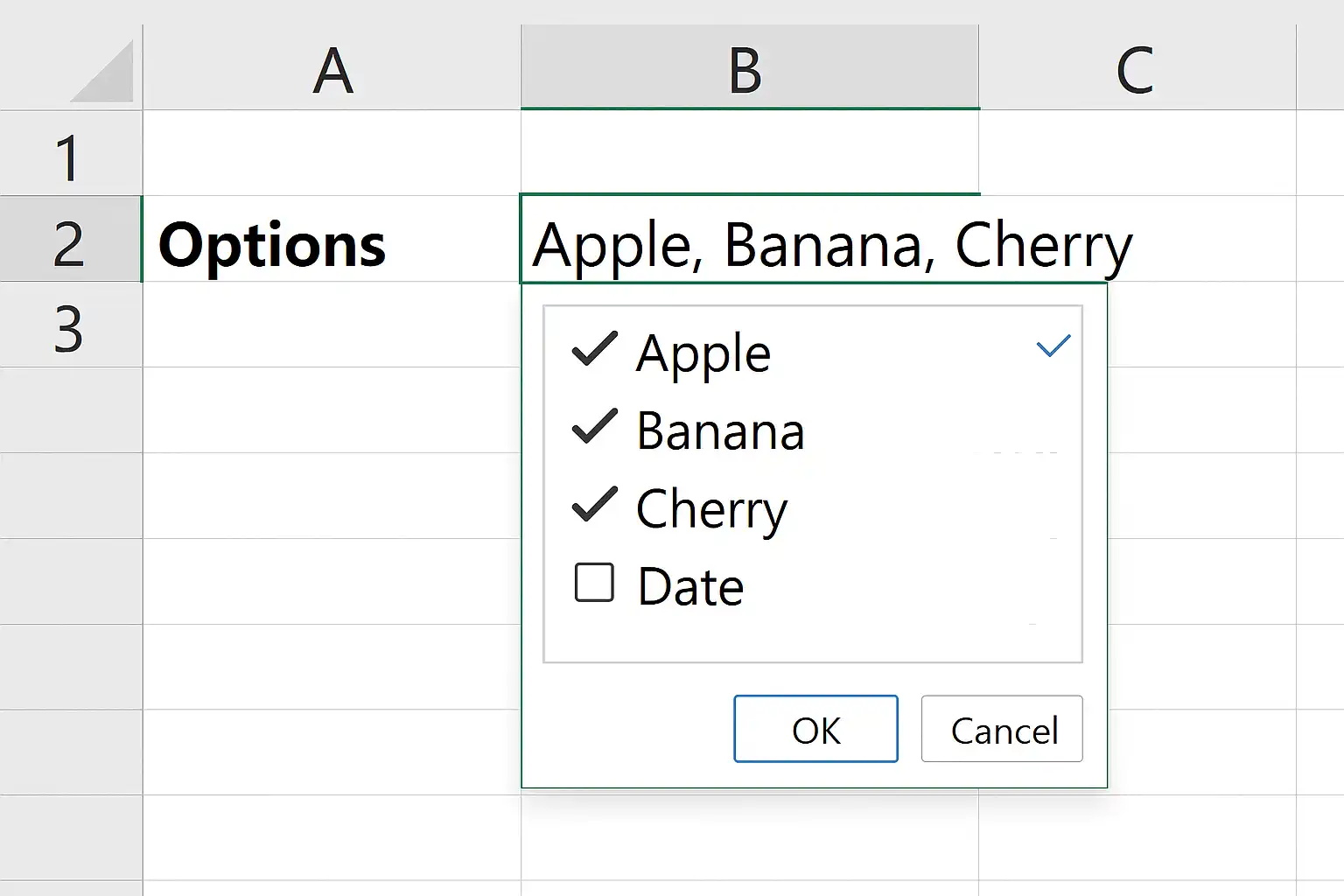The height and width of the screenshot is (896, 1344).
Task: Uncheck the Apple checkmark
Action: point(594,349)
